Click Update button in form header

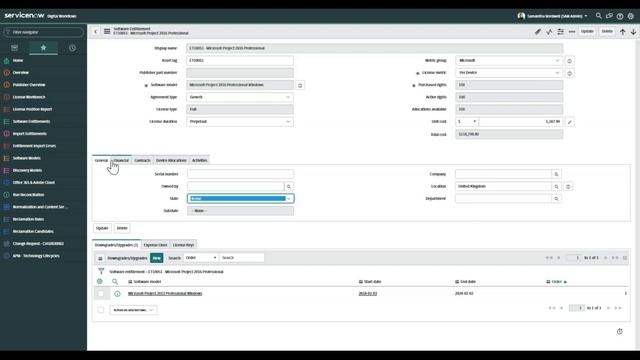(x=587, y=31)
